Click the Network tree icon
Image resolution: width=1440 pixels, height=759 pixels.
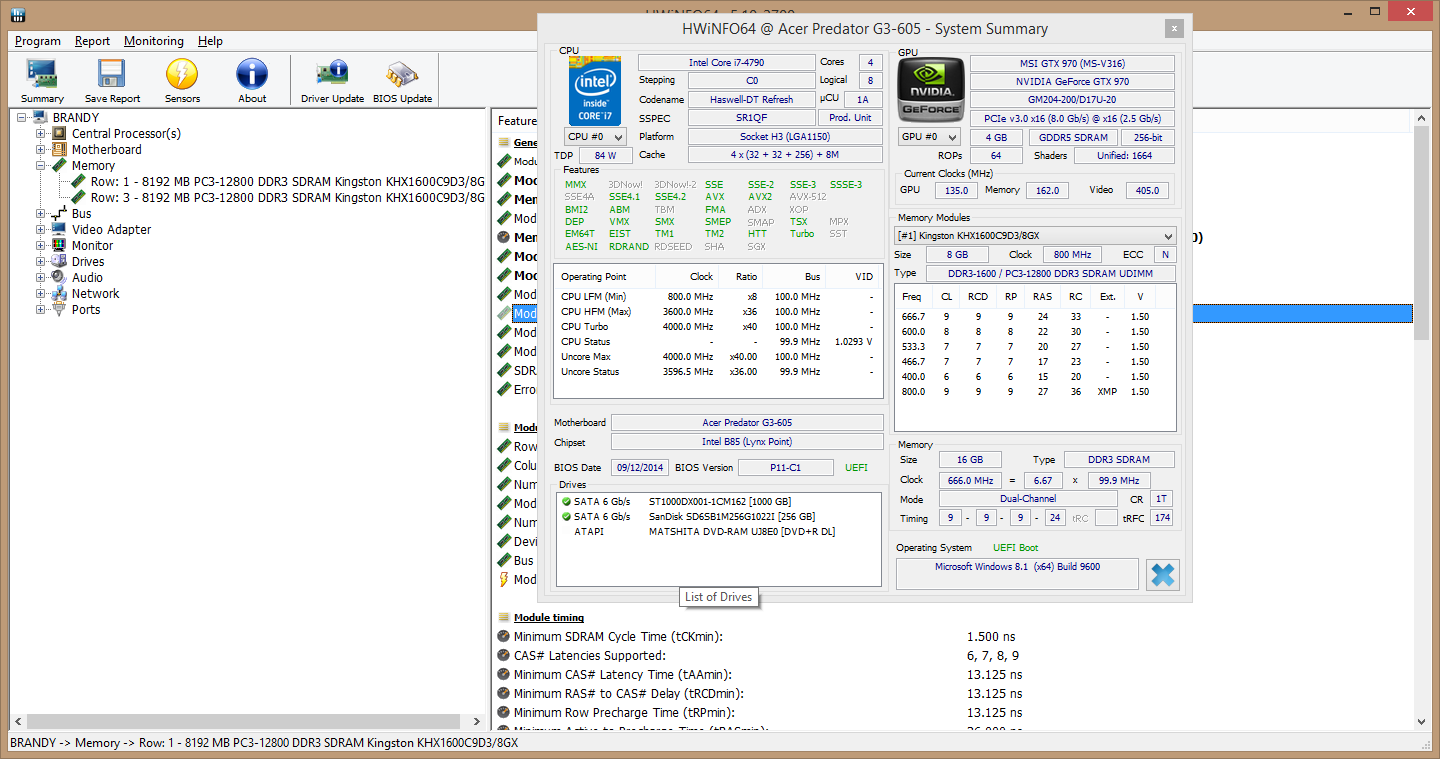[60, 294]
